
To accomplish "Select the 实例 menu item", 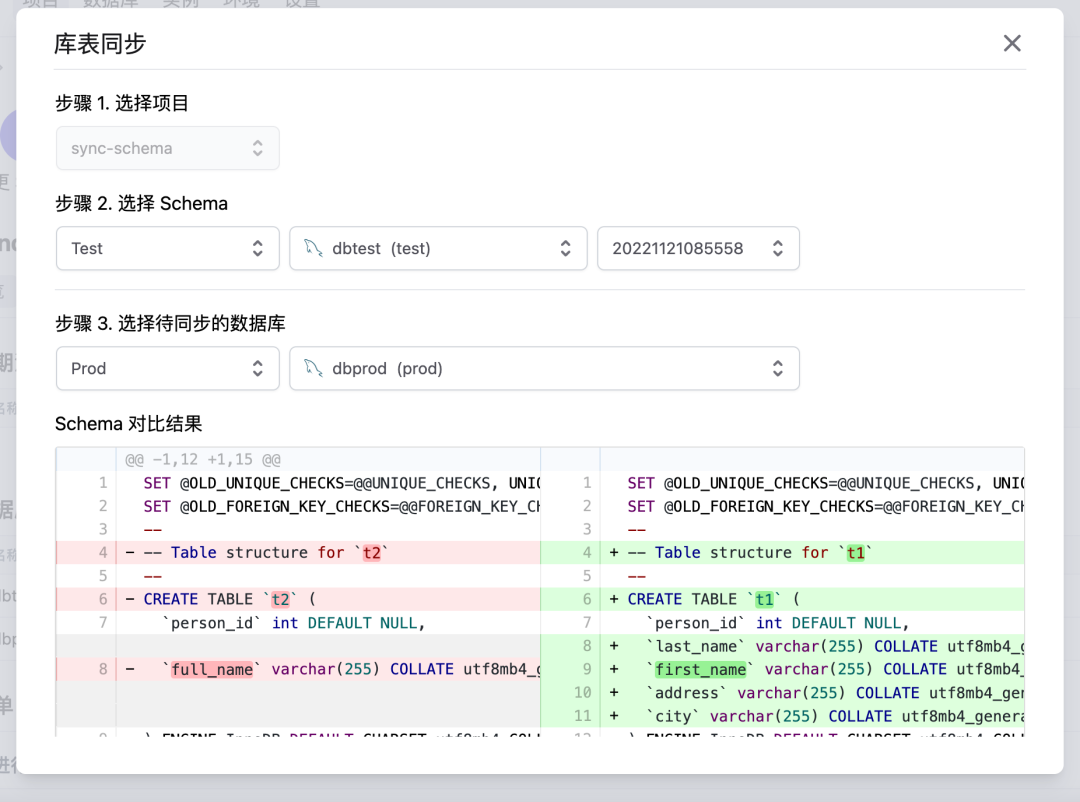I will pos(178,5).
